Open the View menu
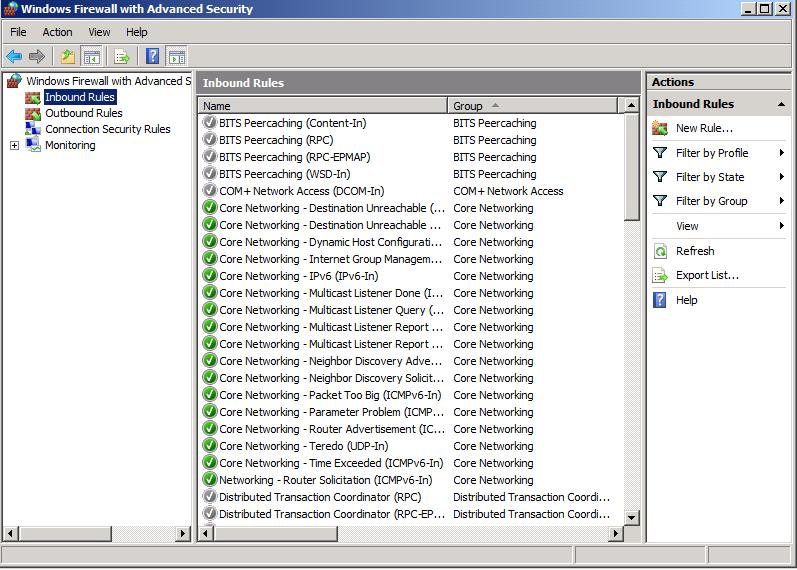This screenshot has height=570, width=797. click(x=99, y=32)
